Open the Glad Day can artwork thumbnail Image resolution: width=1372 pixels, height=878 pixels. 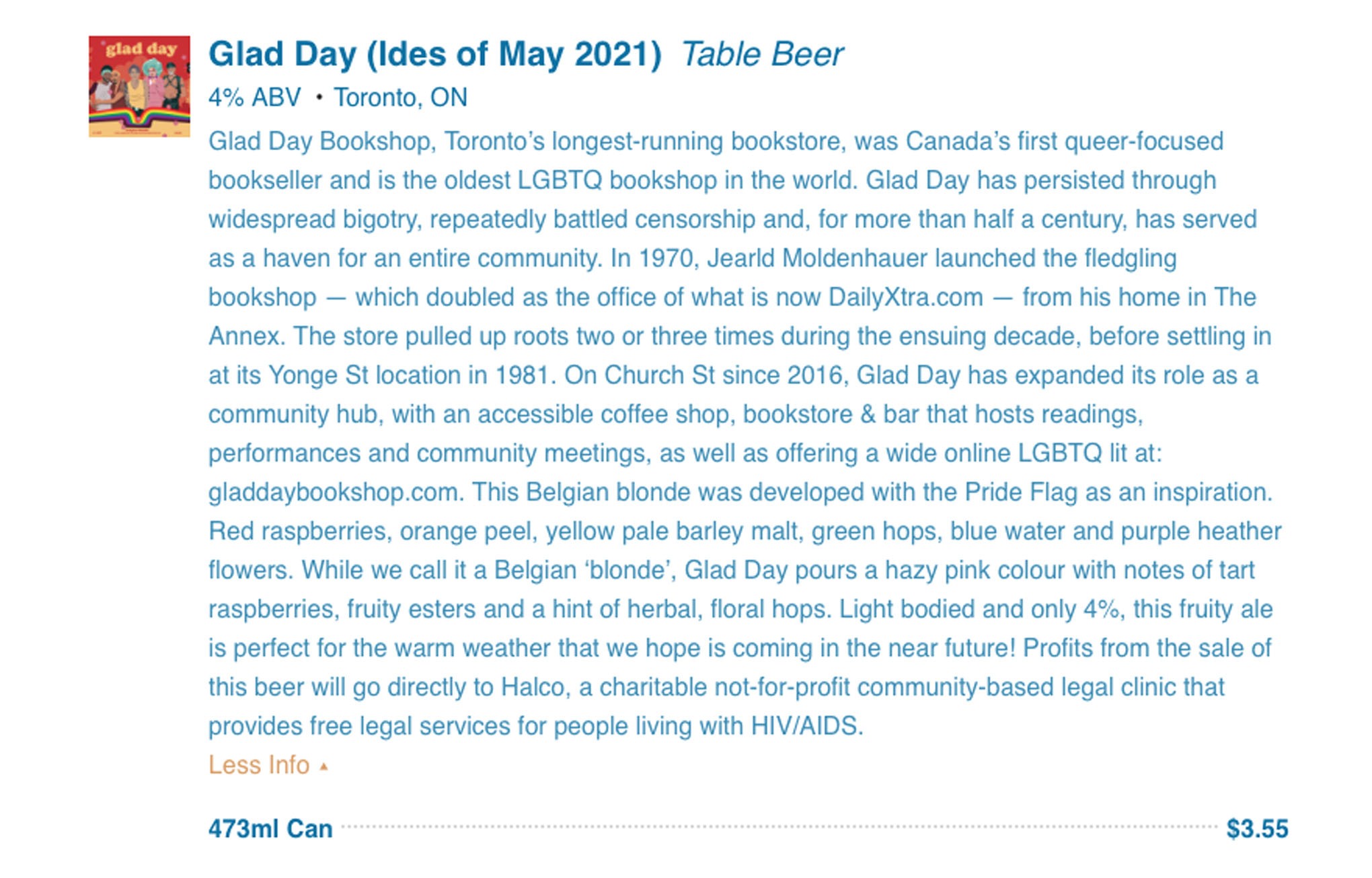point(139,86)
